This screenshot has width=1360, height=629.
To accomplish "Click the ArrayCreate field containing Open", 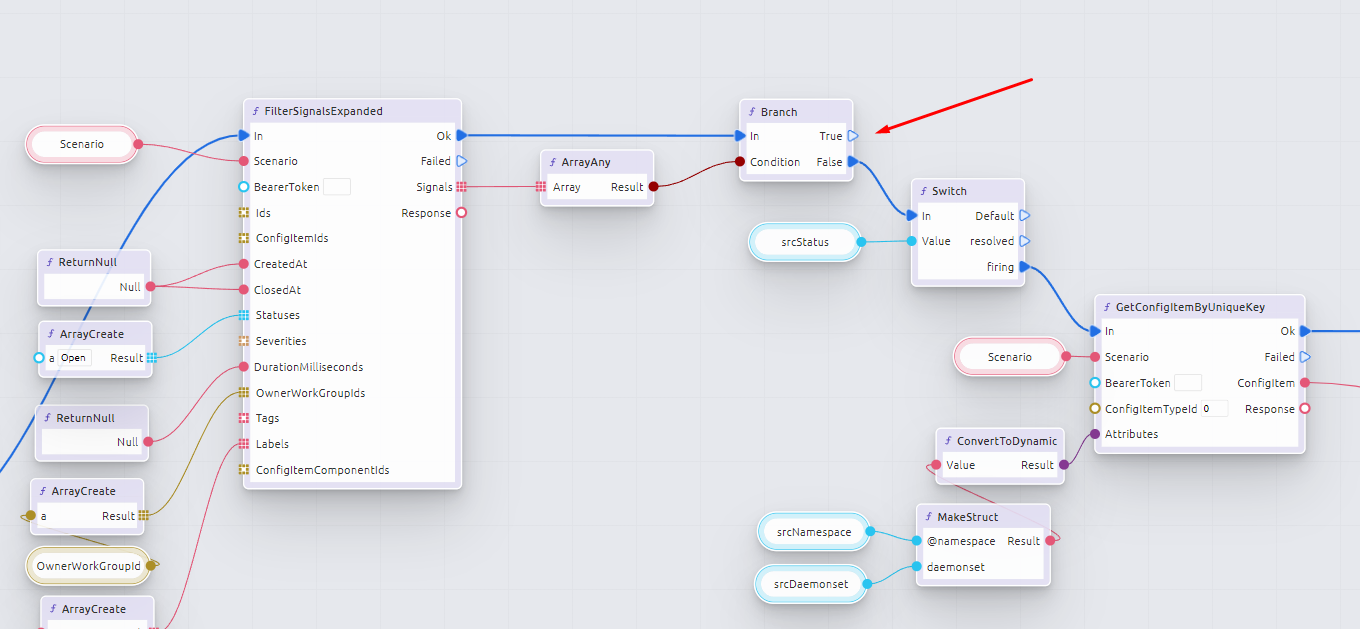I will [75, 358].
